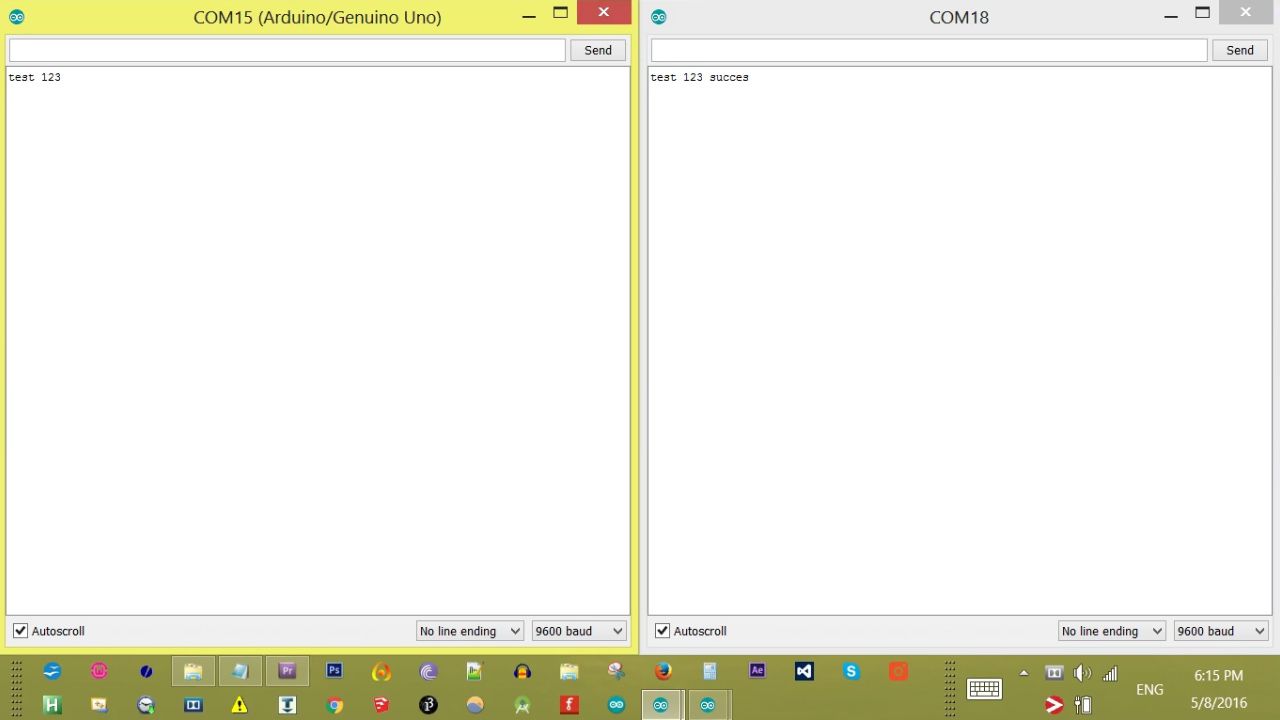Image resolution: width=1280 pixels, height=720 pixels.
Task: Focus the COM18 serial input field
Action: 929,50
